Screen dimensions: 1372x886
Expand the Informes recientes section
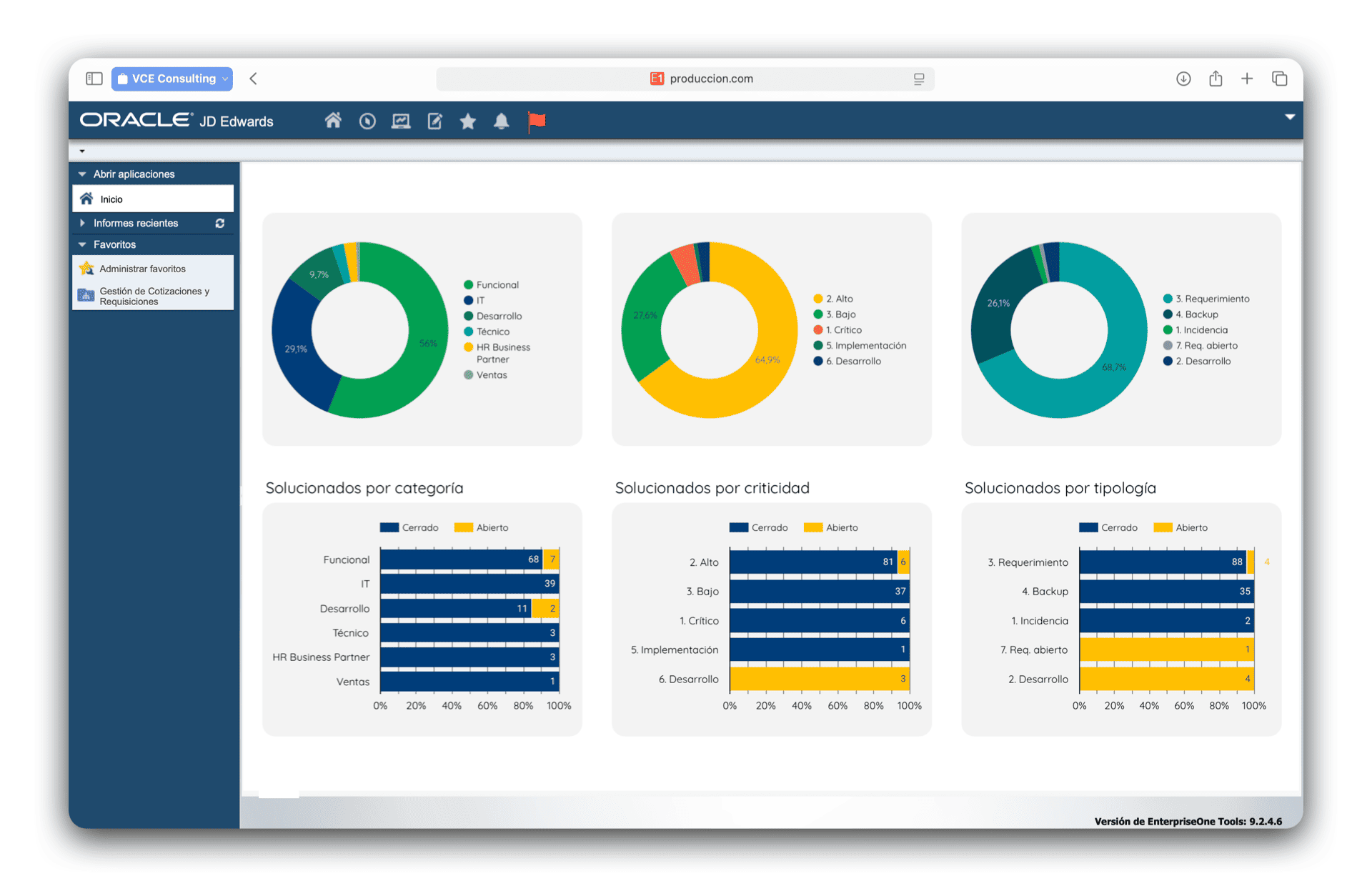(x=83, y=224)
